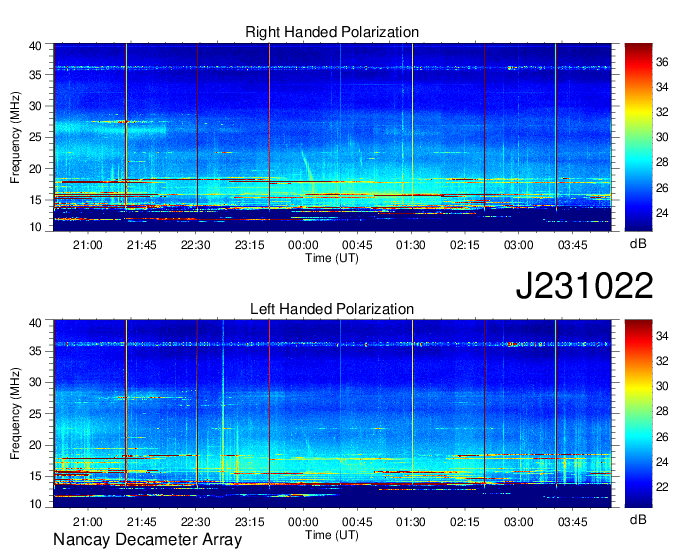The width and height of the screenshot is (680, 552).
Task: Click the 15 frequency tick on Right Handed plot
Action: [x=36, y=200]
